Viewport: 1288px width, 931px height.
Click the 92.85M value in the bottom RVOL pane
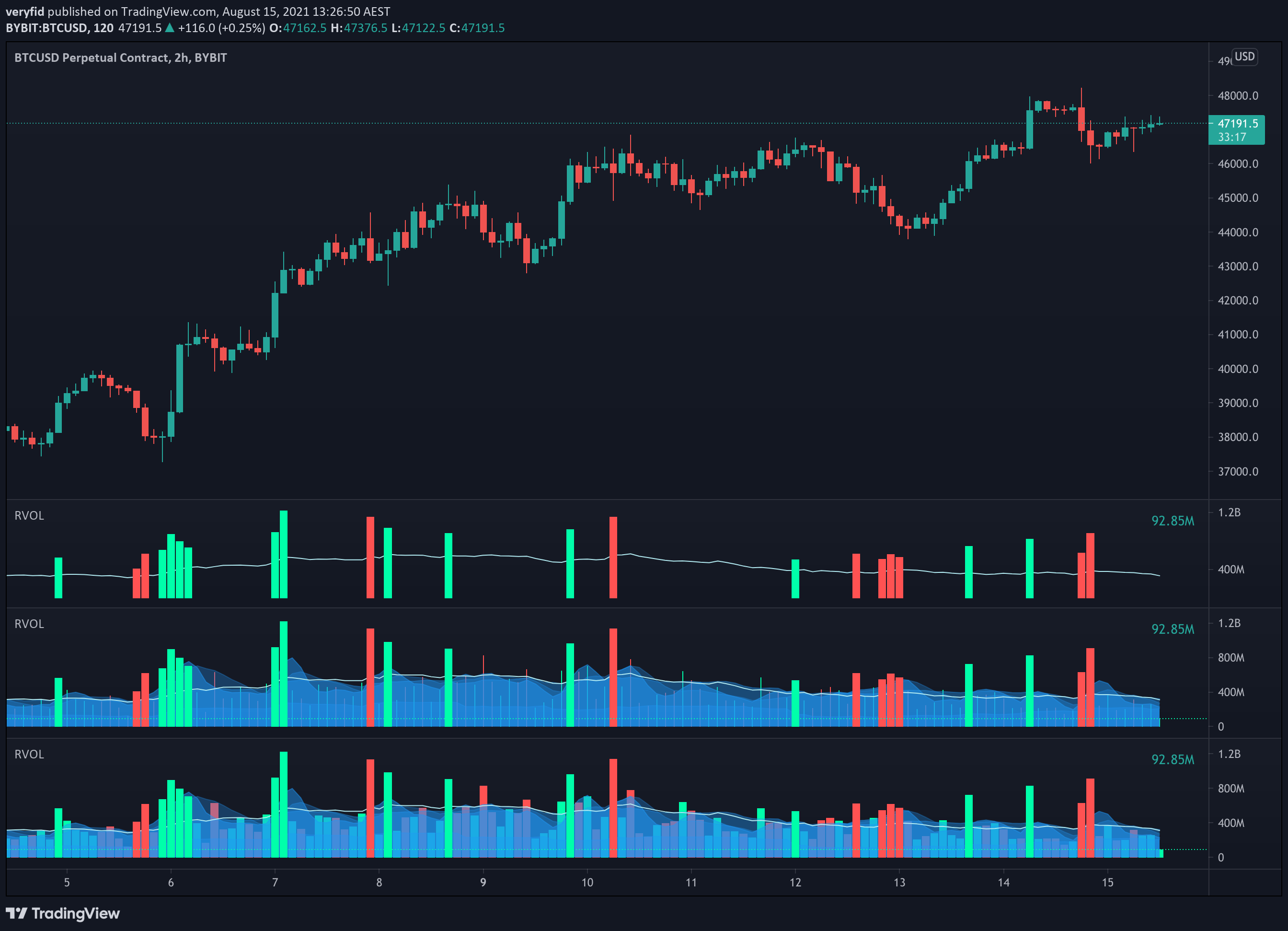pyautogui.click(x=1173, y=760)
